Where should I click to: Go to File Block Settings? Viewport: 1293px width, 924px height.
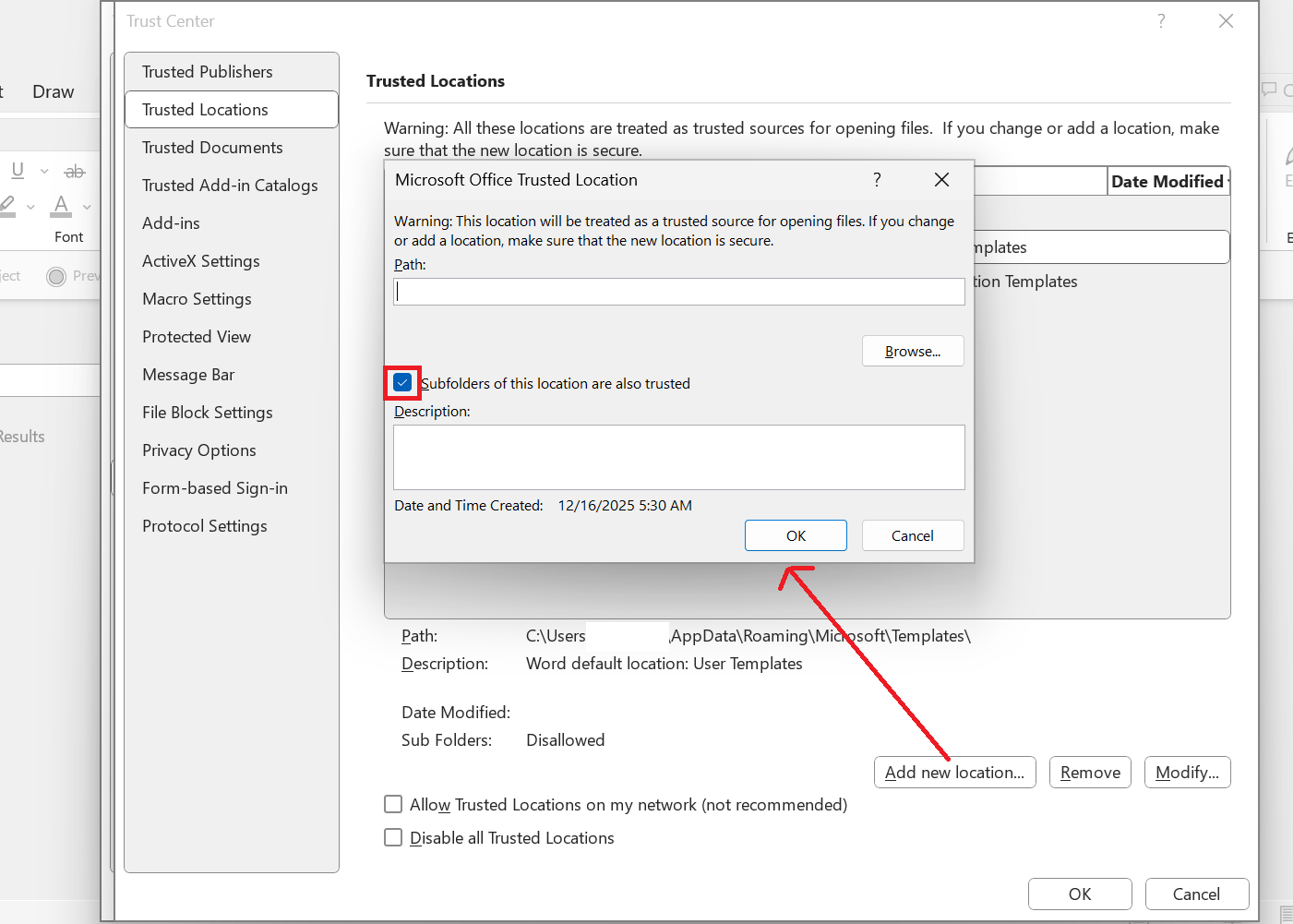point(232,413)
